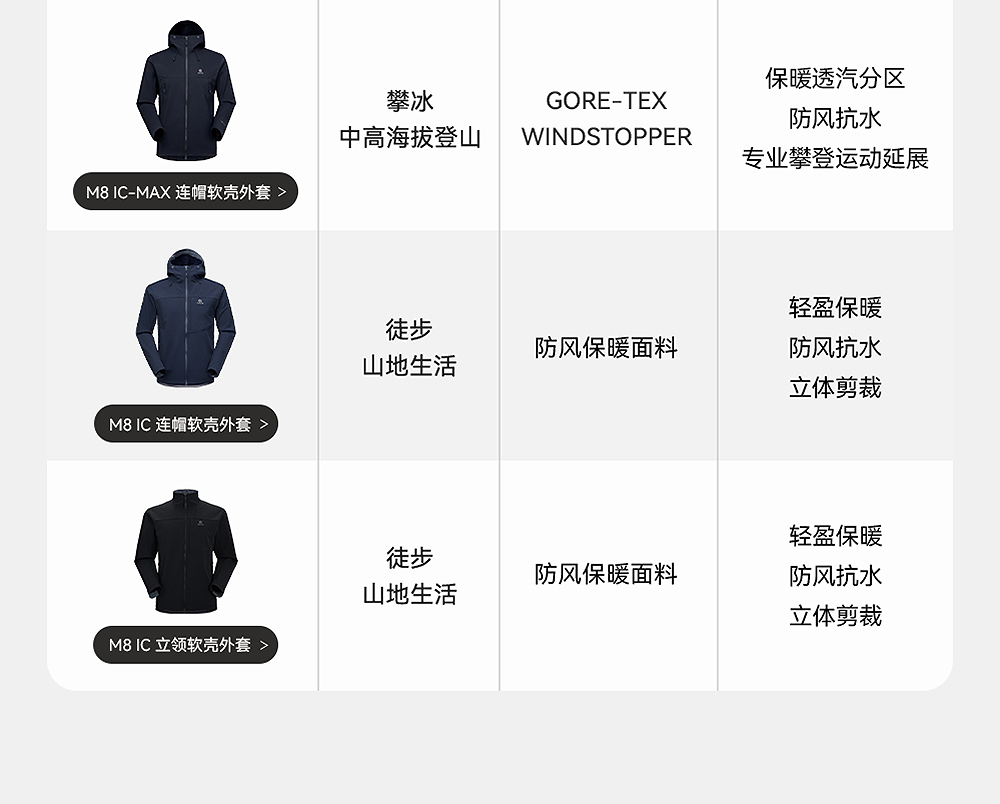Viewport: 1000px width, 804px height.
Task: Click 攀冰 中高海拔登山 usage cell
Action: [409, 119]
